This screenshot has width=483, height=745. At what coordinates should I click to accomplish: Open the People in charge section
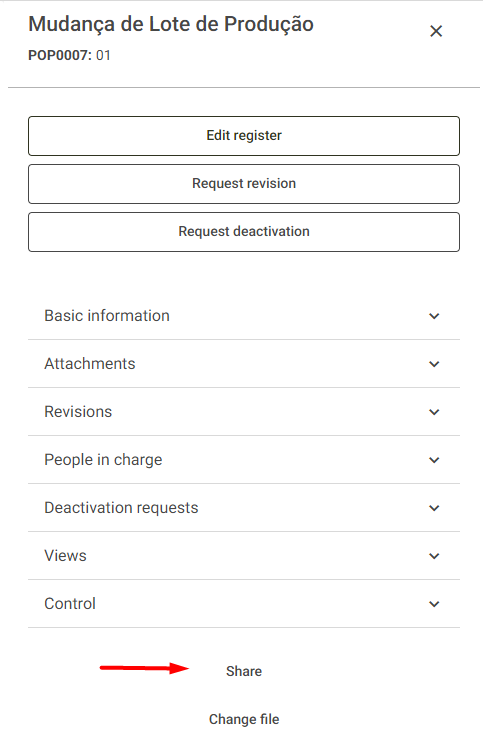(x=244, y=460)
